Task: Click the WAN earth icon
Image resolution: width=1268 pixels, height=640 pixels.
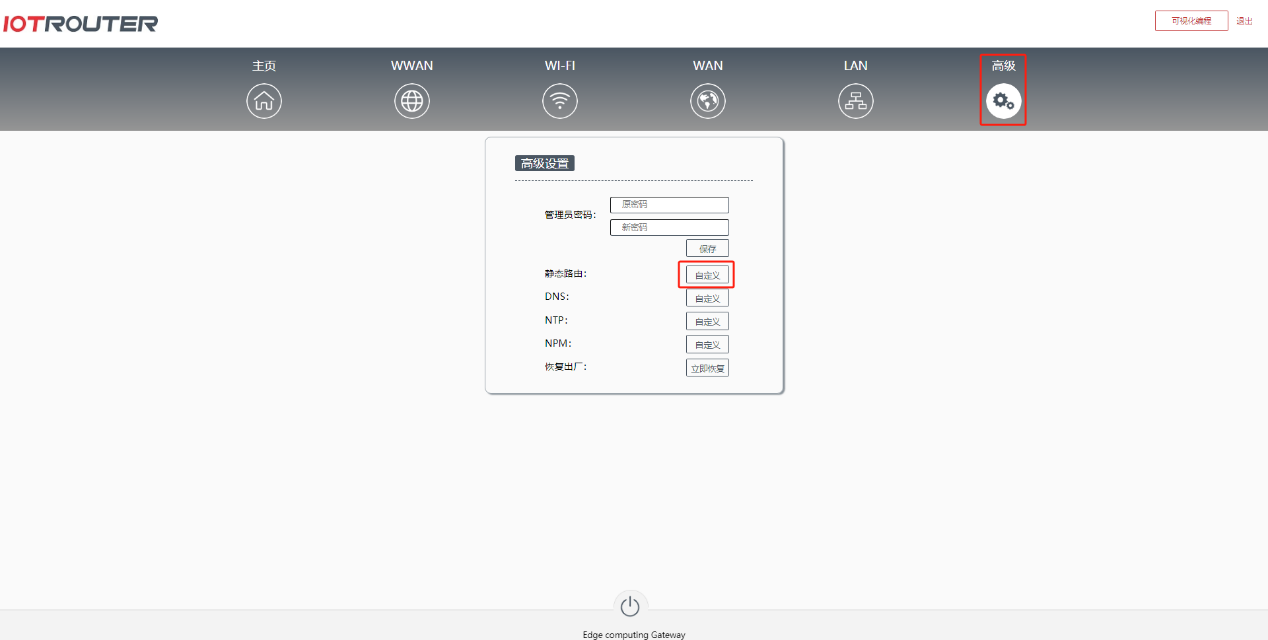Action: pos(708,100)
